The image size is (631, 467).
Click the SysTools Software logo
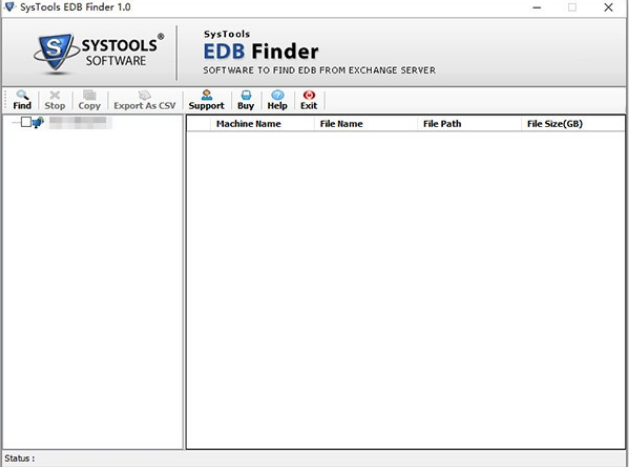[x=97, y=53]
